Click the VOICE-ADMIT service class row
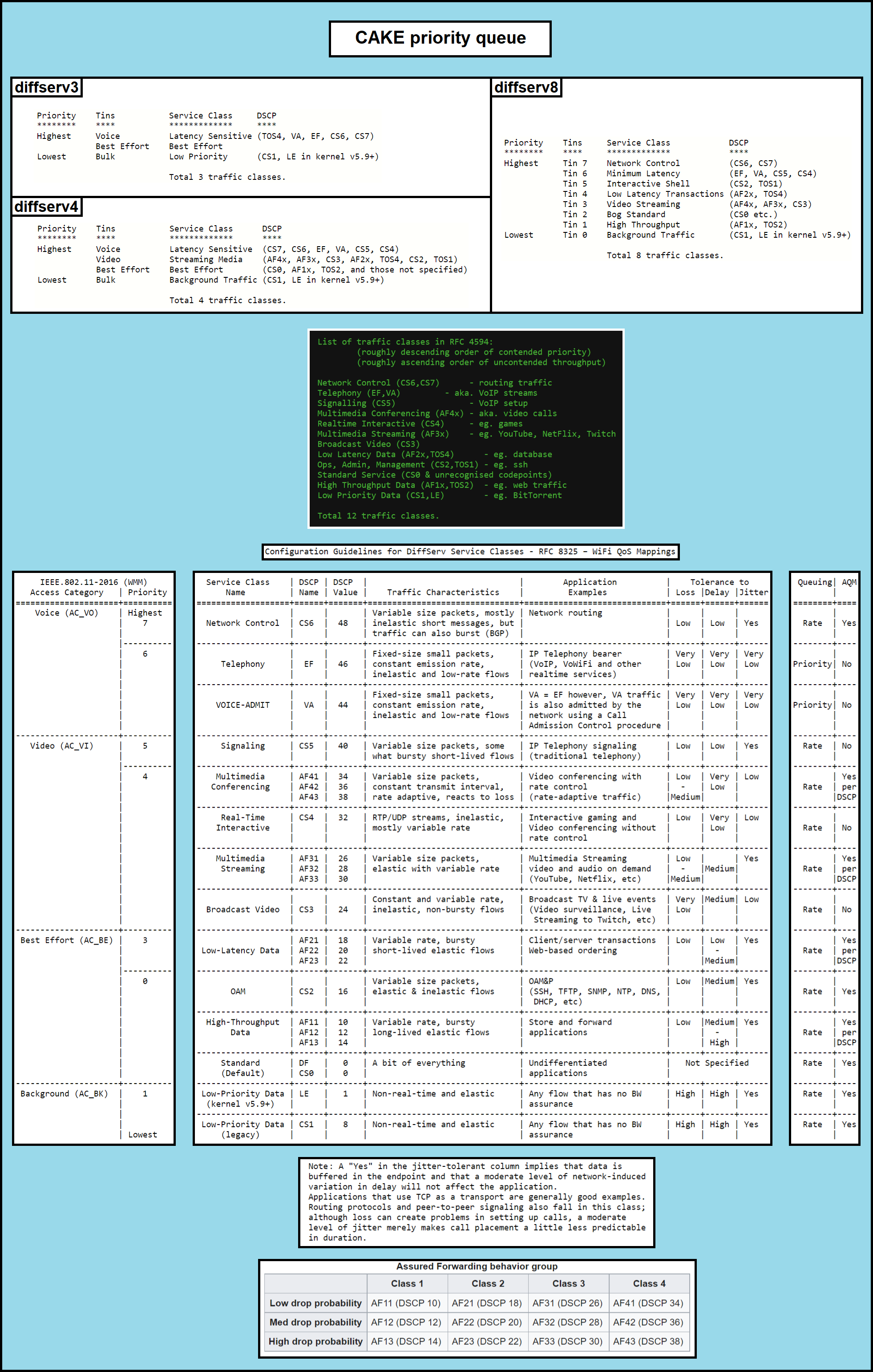This screenshot has width=873, height=1372. [x=242, y=705]
